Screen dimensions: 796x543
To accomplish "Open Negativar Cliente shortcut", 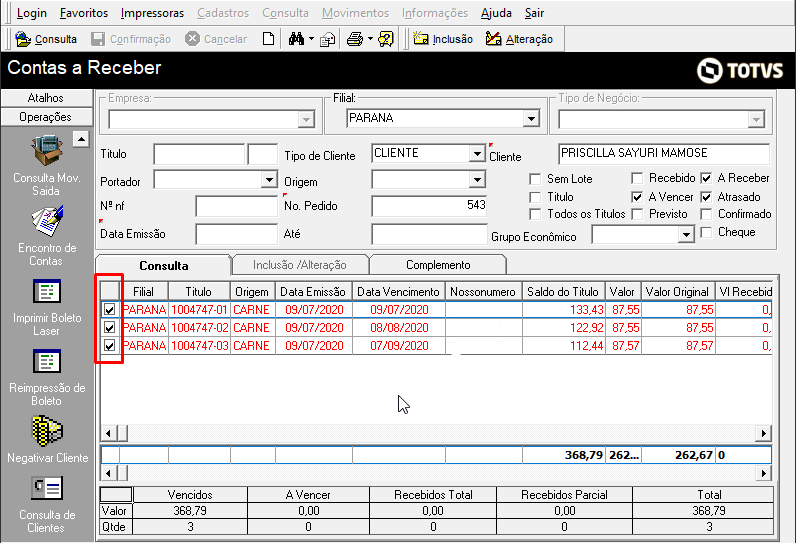I will [47, 439].
